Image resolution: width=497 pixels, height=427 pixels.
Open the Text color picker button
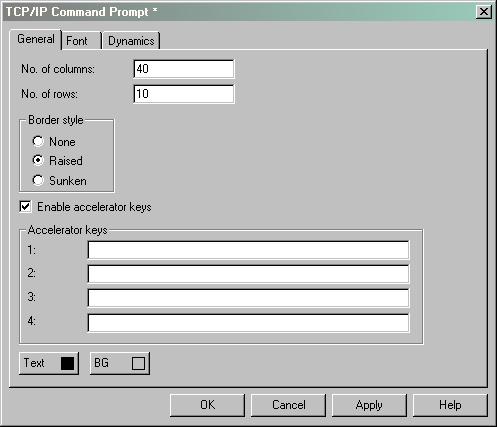click(49, 363)
